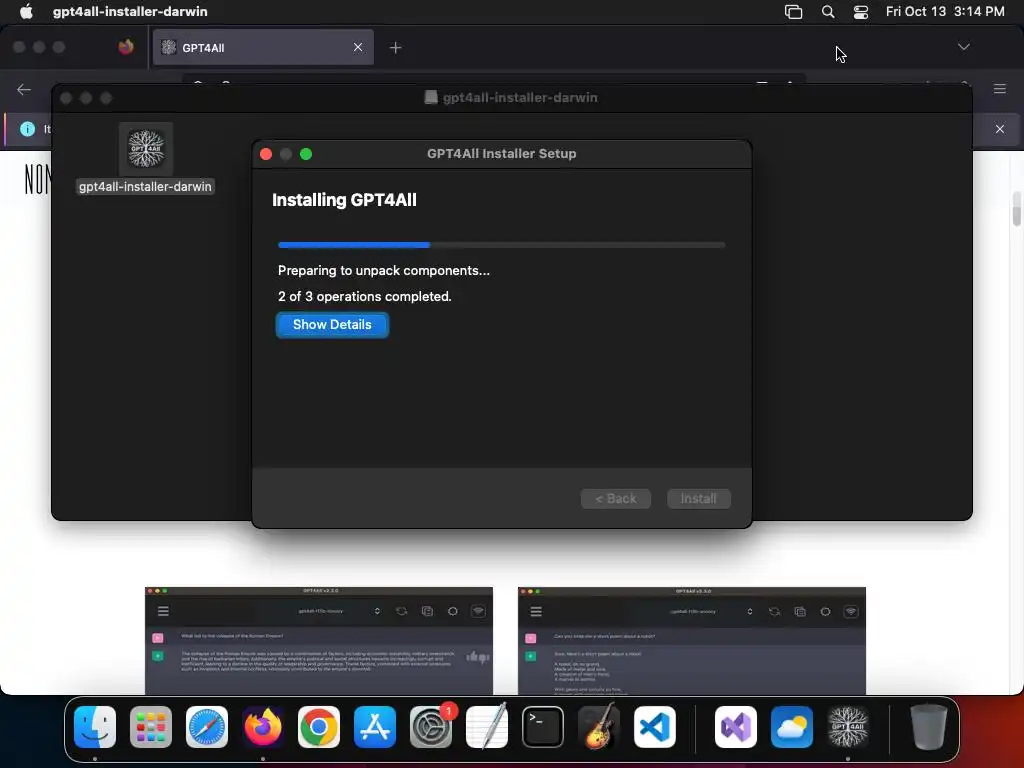
Task: Click the right GPT4All chat screenshot thumbnail
Action: pyautogui.click(x=692, y=641)
